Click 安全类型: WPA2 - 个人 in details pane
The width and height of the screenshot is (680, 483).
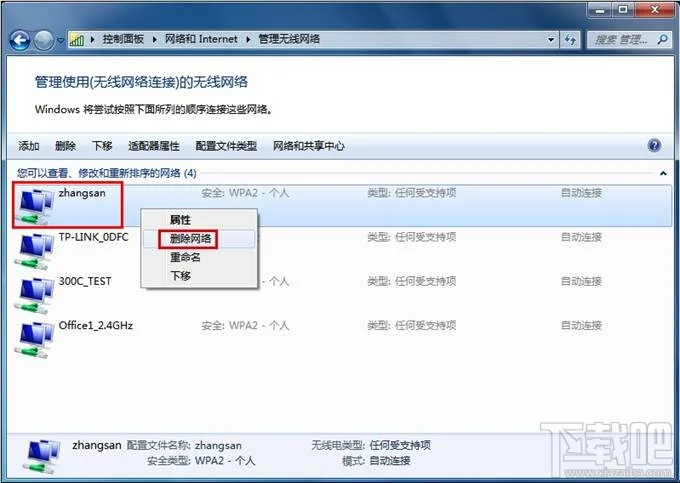201,460
